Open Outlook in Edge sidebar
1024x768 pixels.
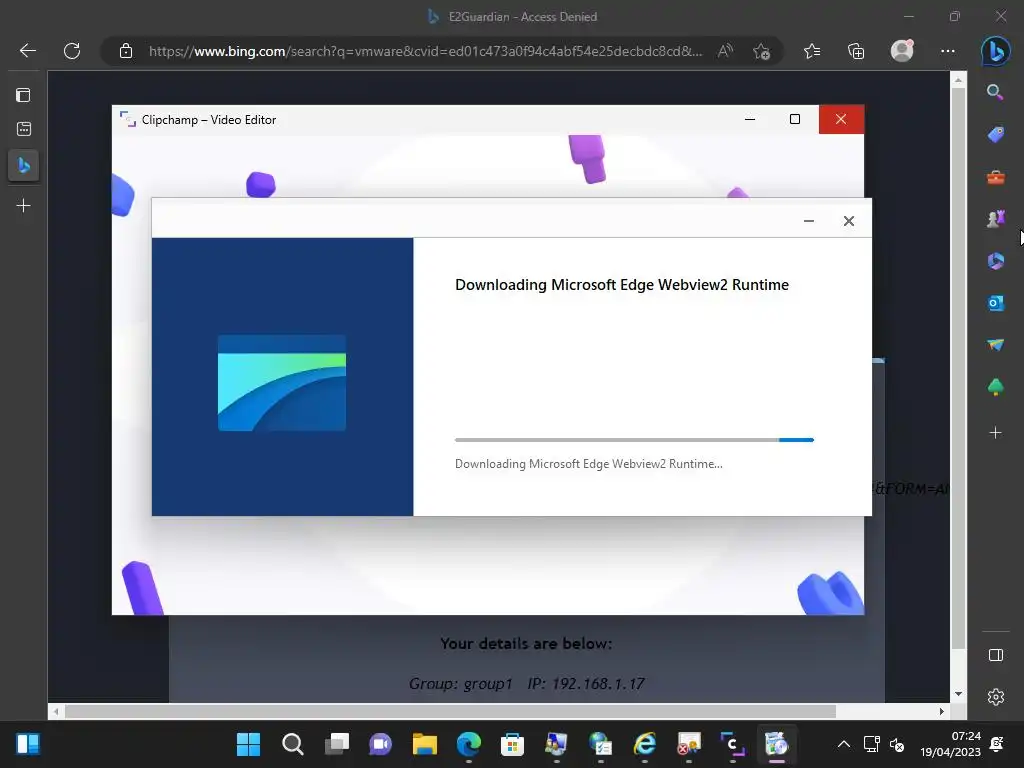(x=995, y=303)
